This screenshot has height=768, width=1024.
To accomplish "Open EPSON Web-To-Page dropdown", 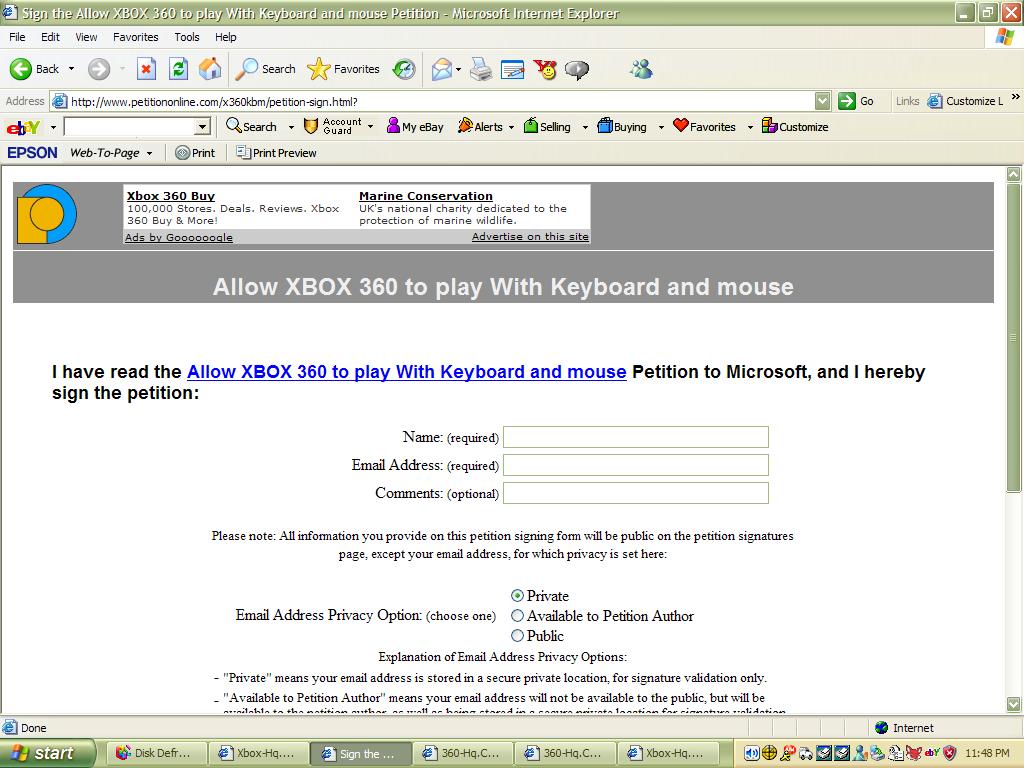I will [111, 153].
